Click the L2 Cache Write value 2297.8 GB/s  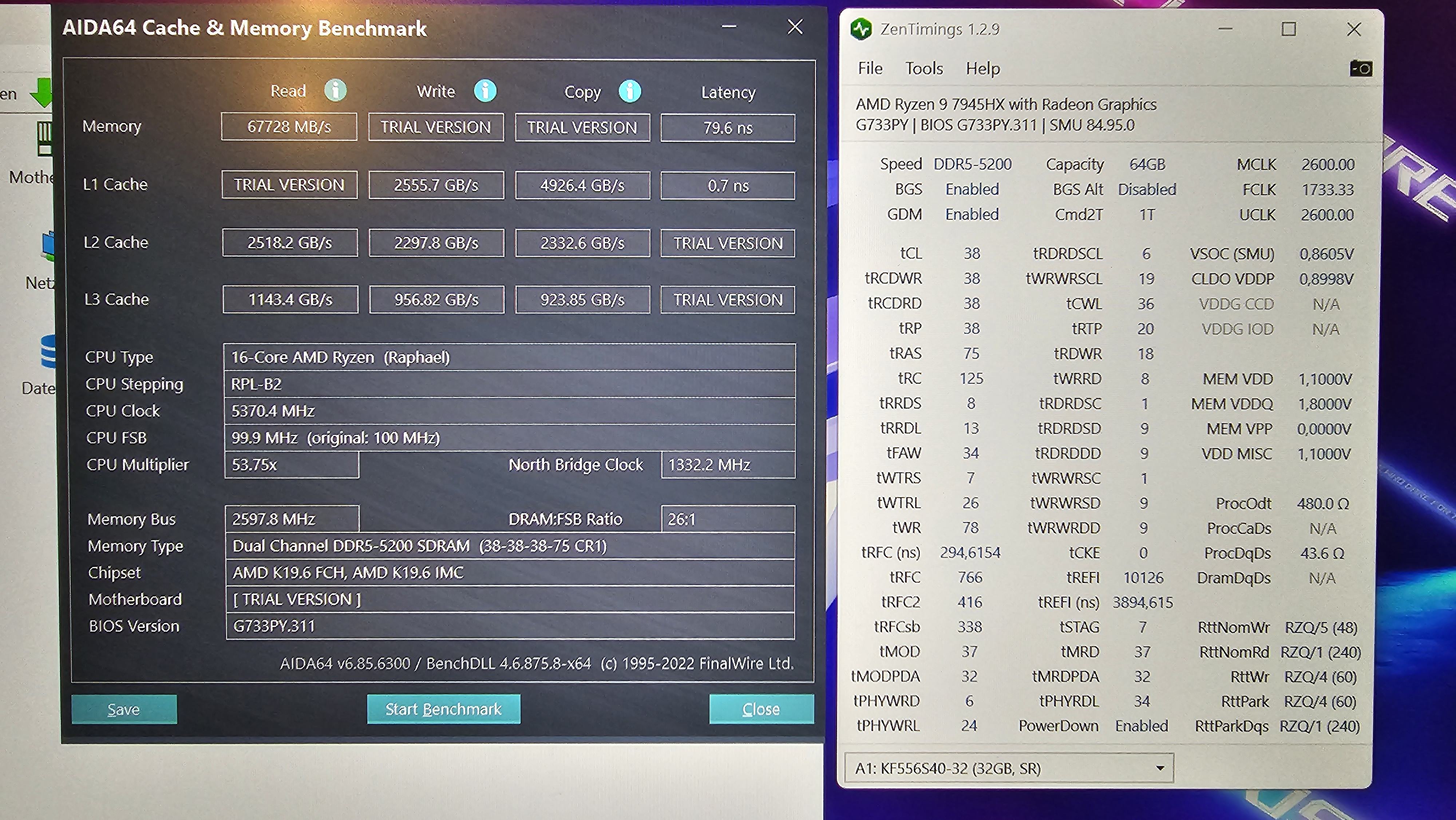(436, 243)
